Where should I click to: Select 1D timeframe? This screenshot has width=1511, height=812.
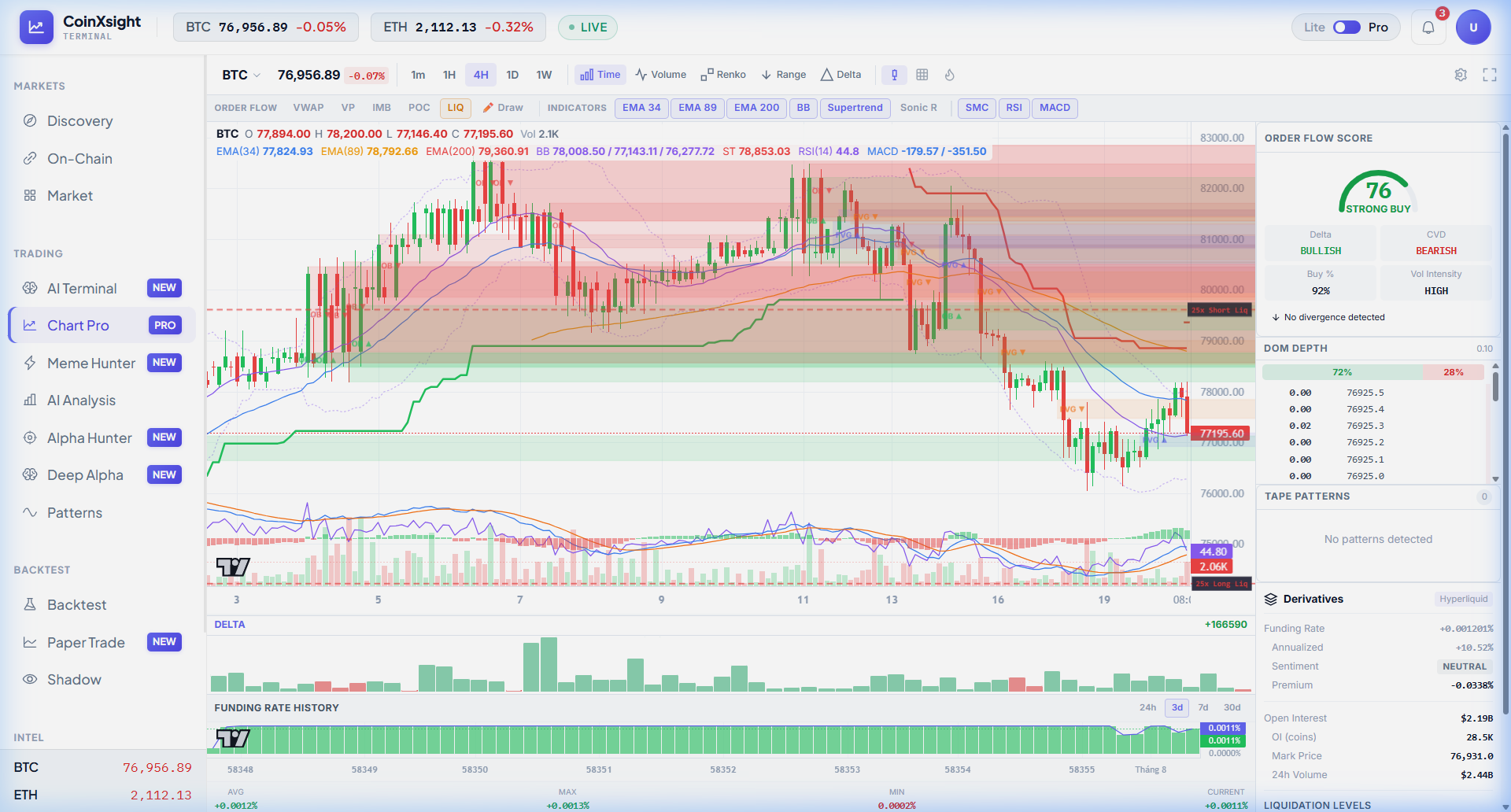(512, 75)
